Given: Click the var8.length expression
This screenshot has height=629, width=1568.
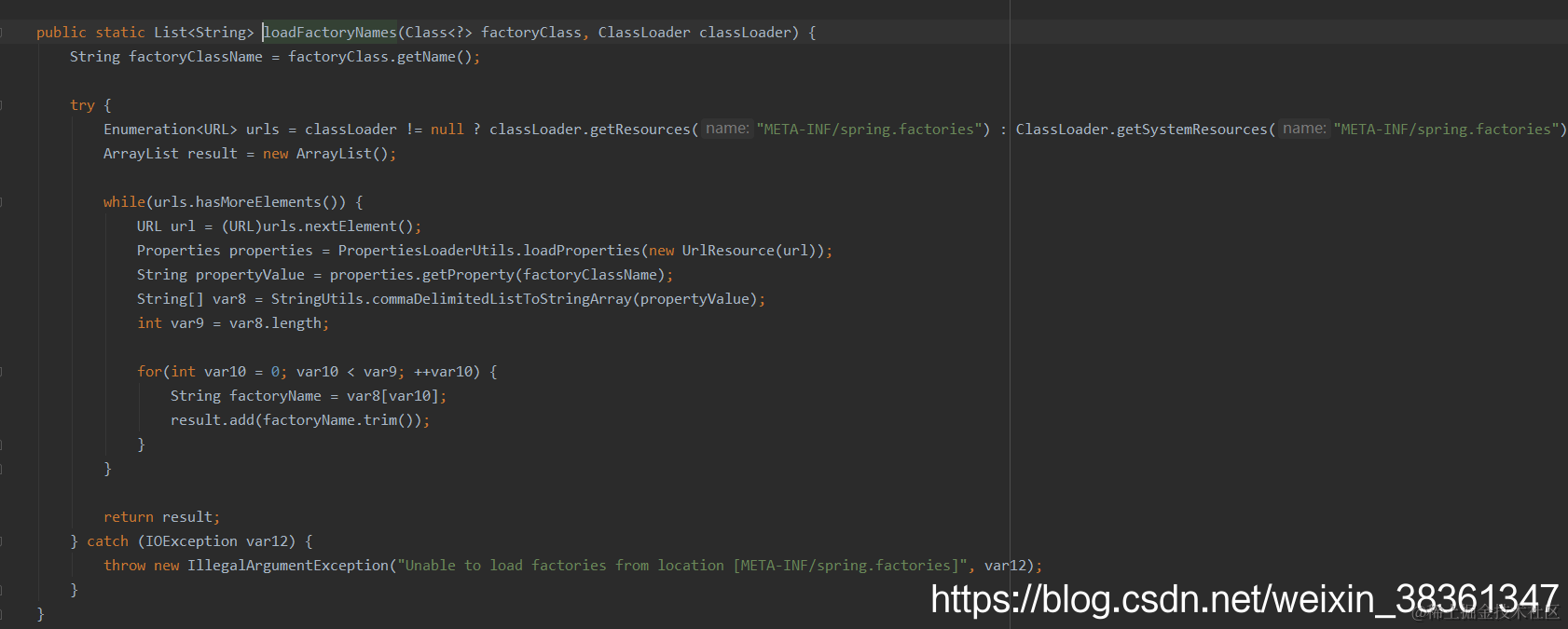Looking at the screenshot, I should [x=275, y=323].
